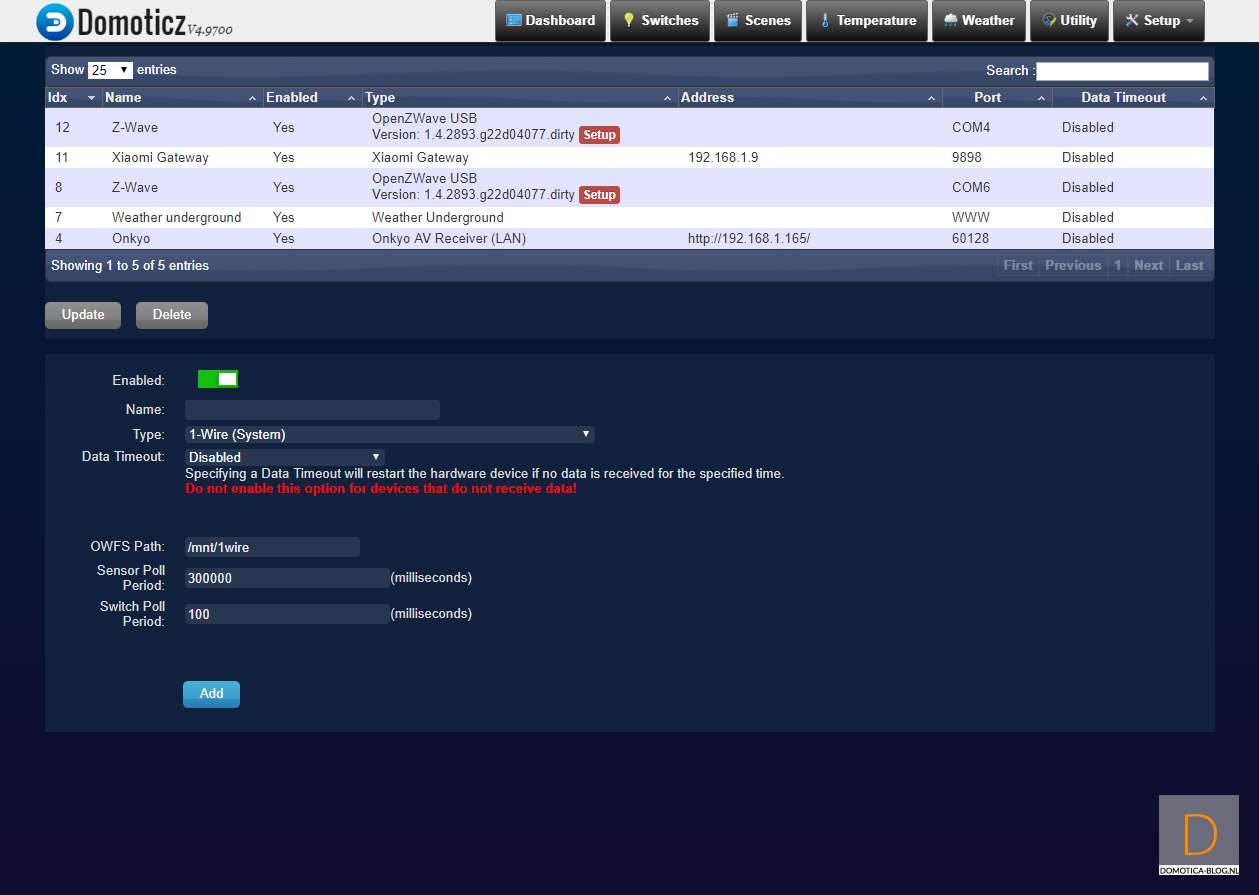Viewport: 1259px width, 895px height.
Task: Click Setup button for Z-Wave COM4
Action: pos(599,135)
